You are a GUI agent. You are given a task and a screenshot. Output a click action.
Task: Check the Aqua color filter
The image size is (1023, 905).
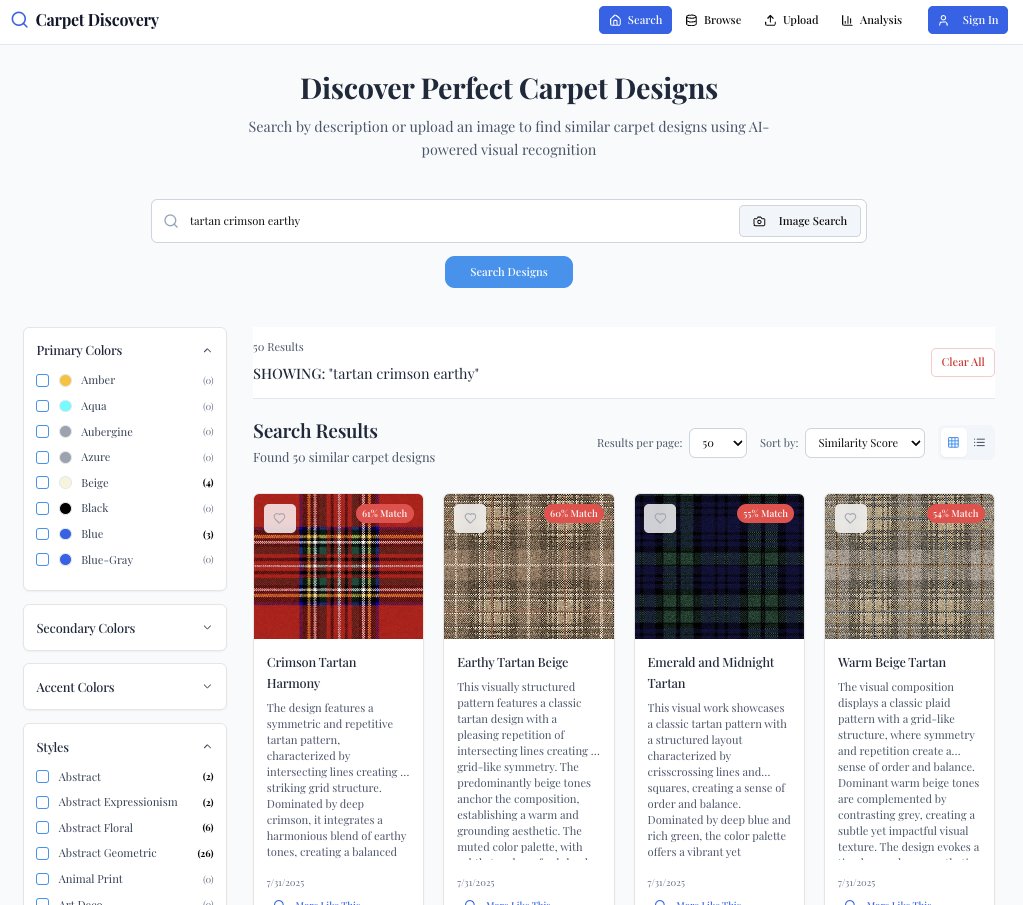tap(42, 406)
